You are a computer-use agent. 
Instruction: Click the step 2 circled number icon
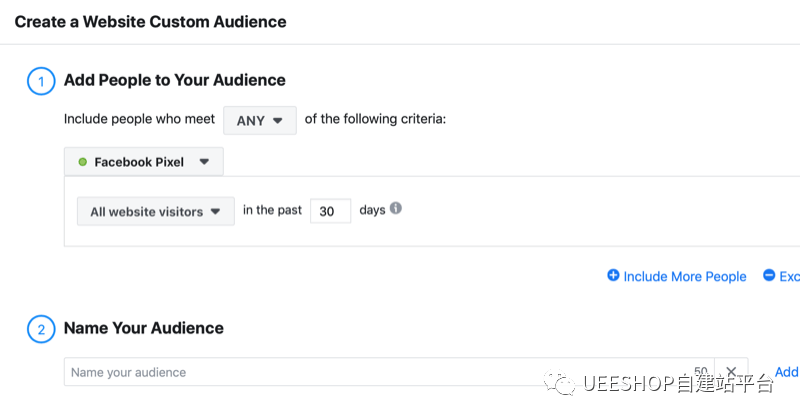41,329
